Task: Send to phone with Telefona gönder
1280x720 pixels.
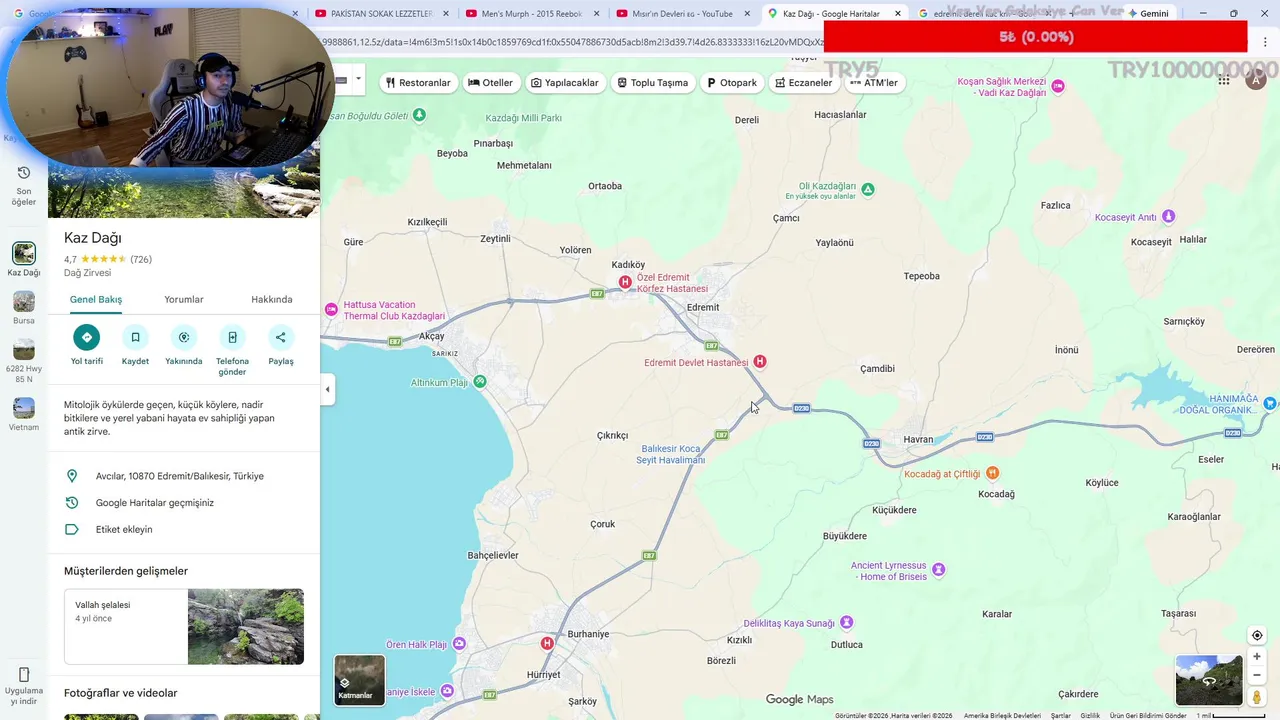Action: (232, 337)
